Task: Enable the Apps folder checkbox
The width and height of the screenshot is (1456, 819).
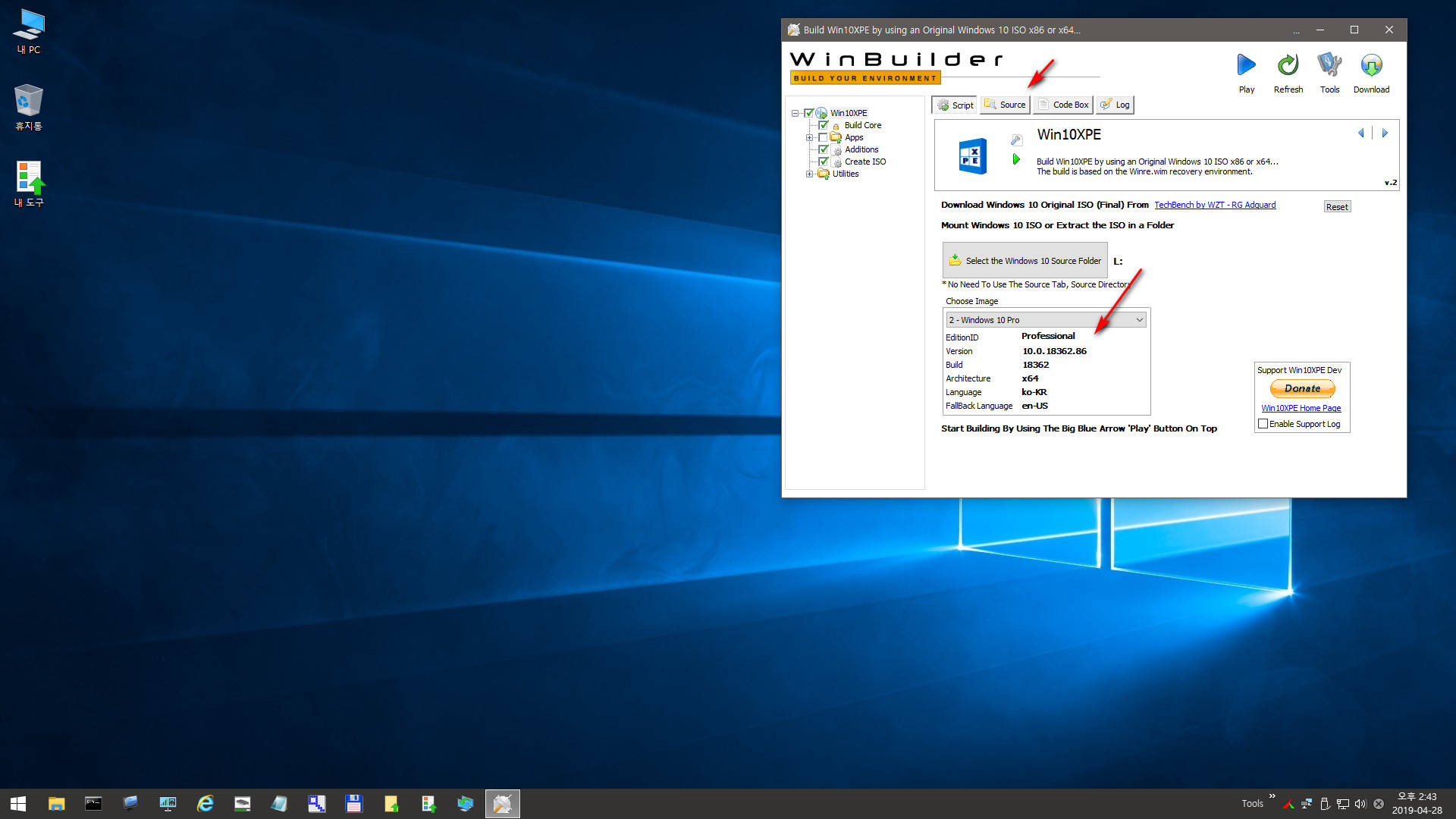Action: [823, 137]
